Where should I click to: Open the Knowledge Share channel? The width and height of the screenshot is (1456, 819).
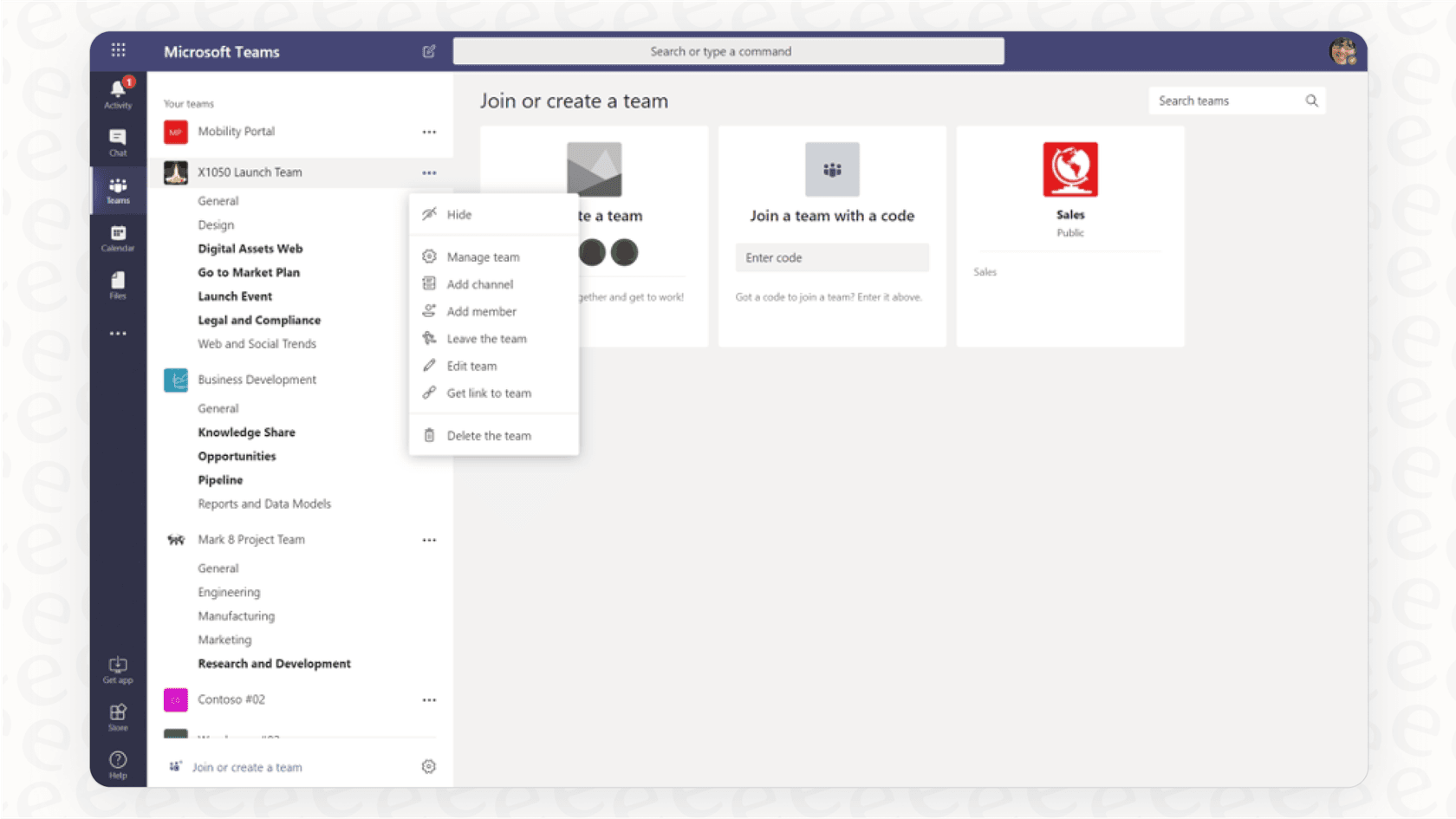click(x=246, y=432)
